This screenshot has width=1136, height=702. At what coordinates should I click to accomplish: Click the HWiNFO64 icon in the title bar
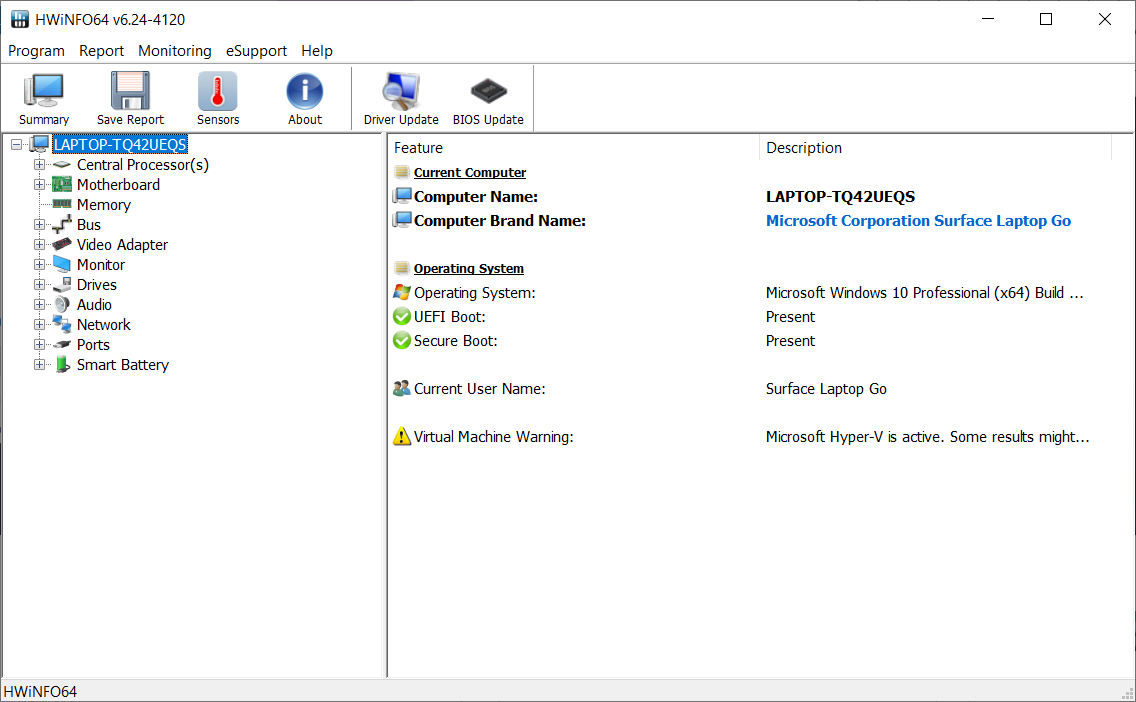16,18
